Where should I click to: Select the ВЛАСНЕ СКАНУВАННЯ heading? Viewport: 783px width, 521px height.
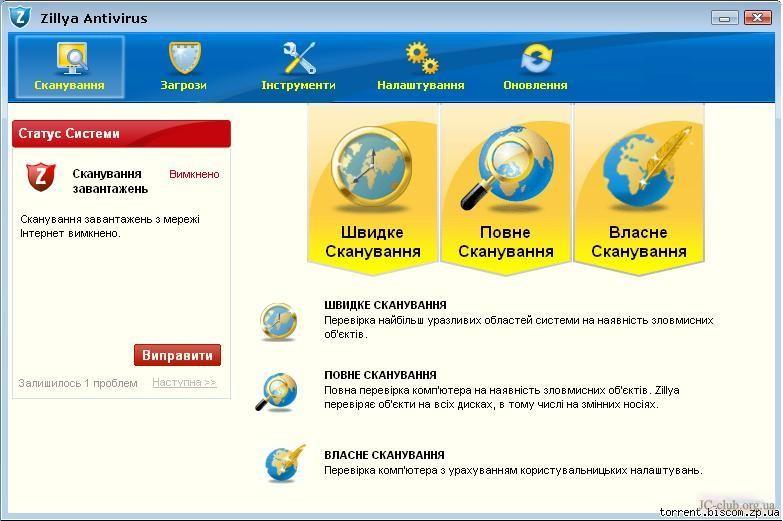point(384,455)
